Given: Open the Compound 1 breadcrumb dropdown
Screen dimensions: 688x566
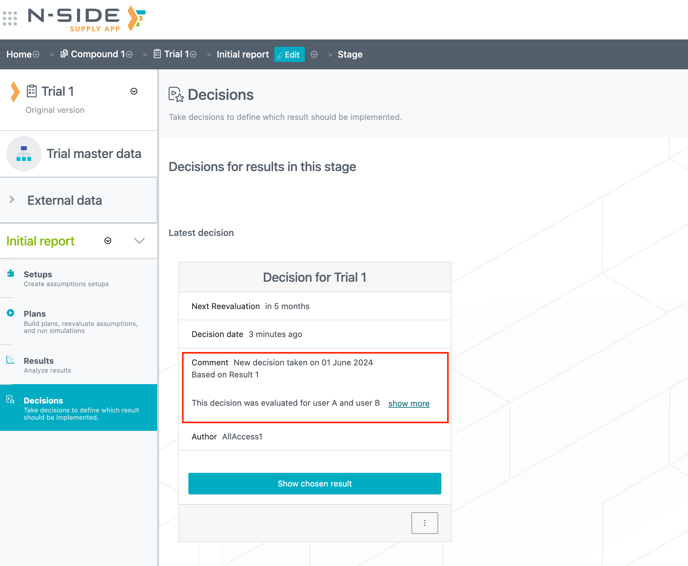Looking at the screenshot, I should point(129,55).
